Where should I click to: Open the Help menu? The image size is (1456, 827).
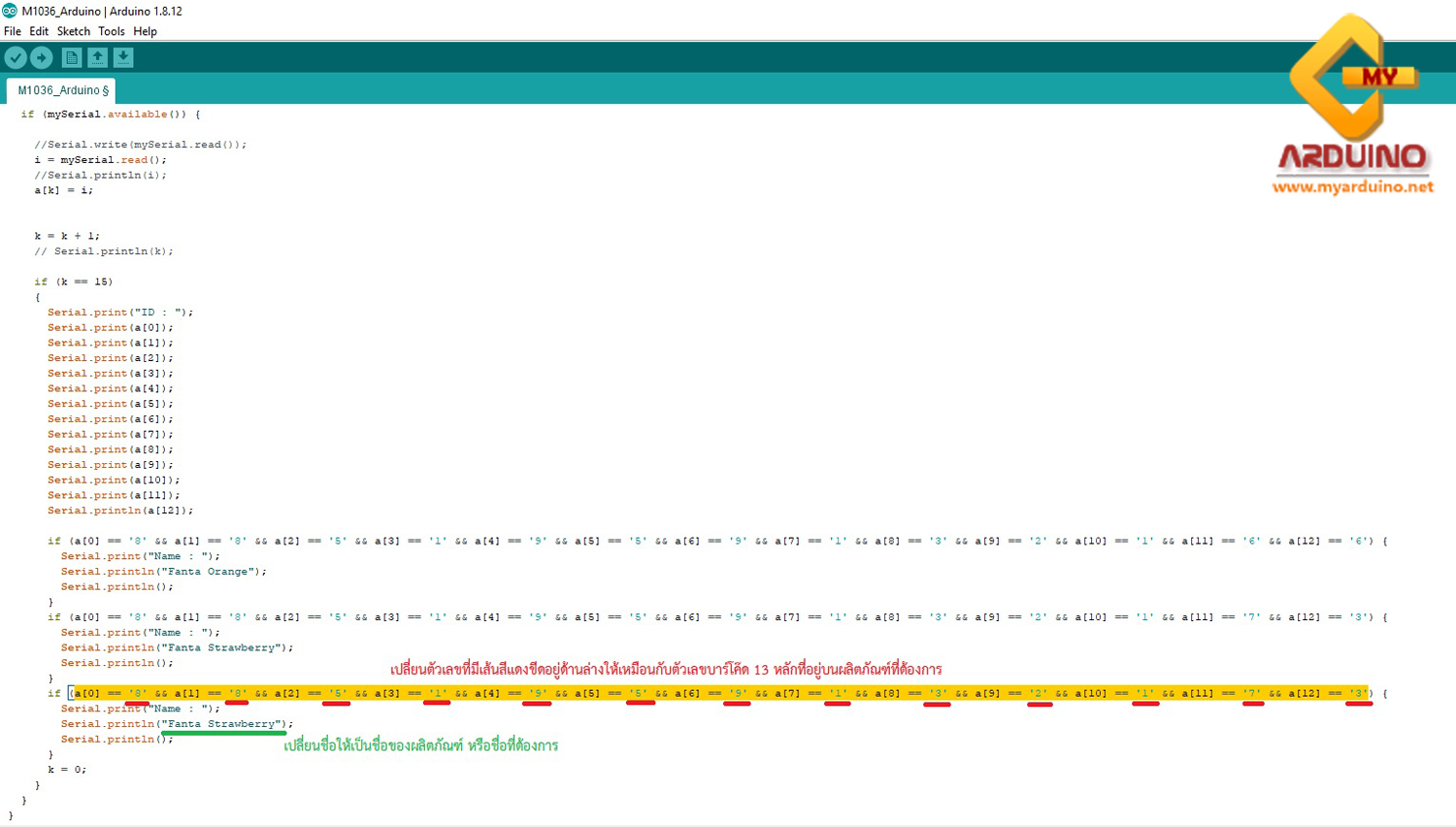click(146, 31)
